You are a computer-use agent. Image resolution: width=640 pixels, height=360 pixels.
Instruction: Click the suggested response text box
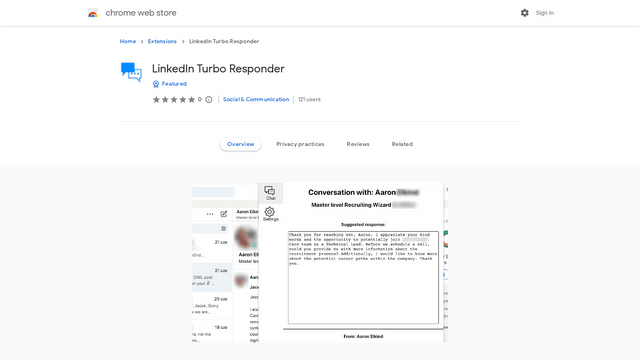363,277
